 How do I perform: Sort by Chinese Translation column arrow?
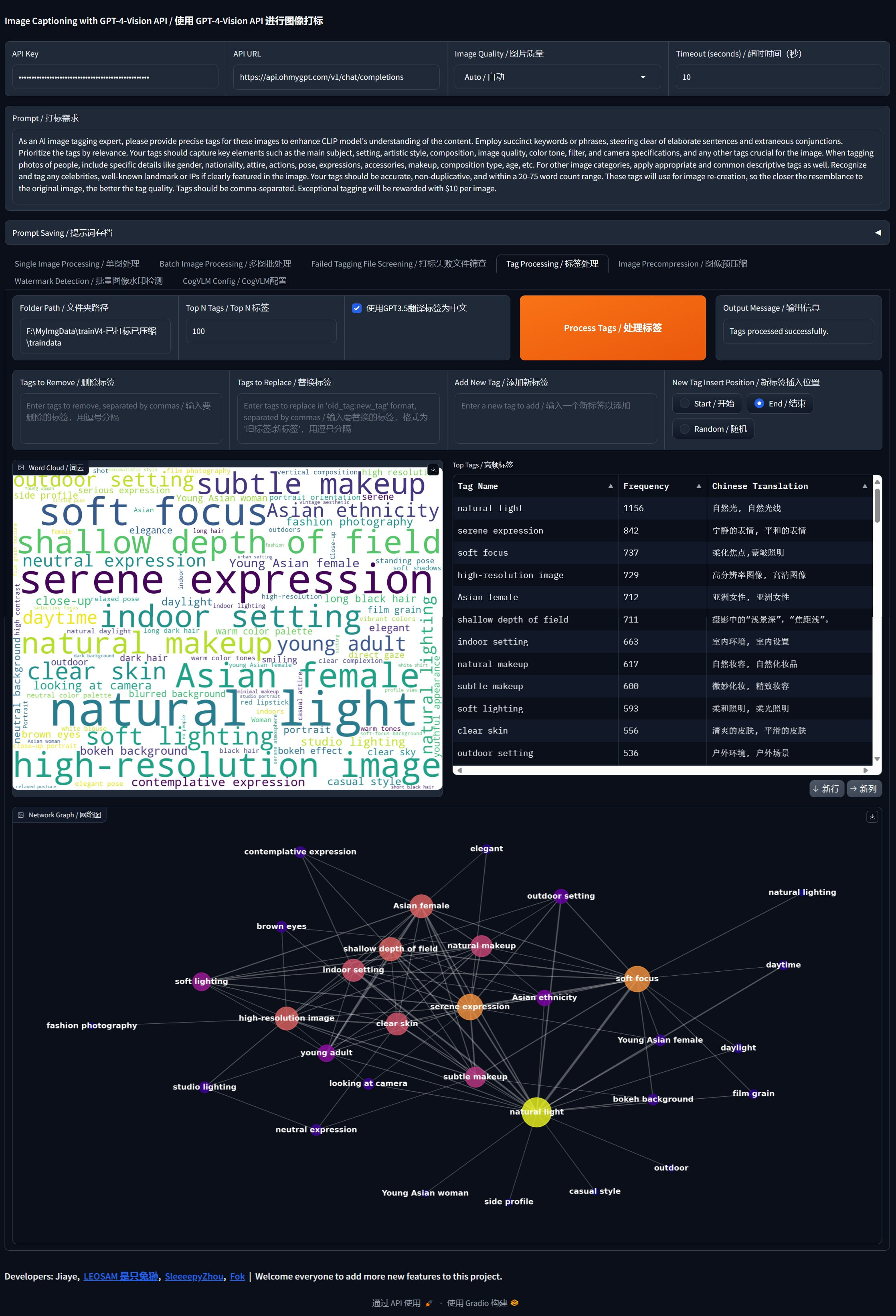click(864, 486)
